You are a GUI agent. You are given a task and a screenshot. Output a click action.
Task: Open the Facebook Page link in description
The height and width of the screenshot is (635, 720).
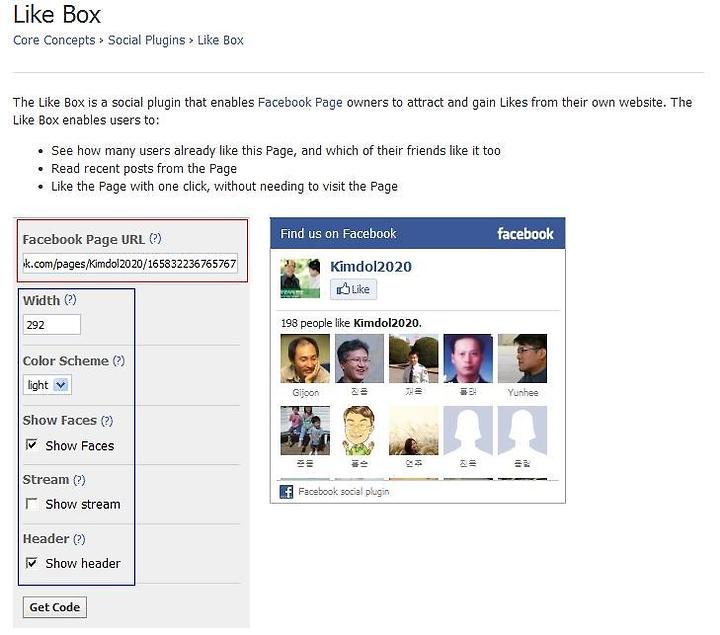(x=300, y=102)
